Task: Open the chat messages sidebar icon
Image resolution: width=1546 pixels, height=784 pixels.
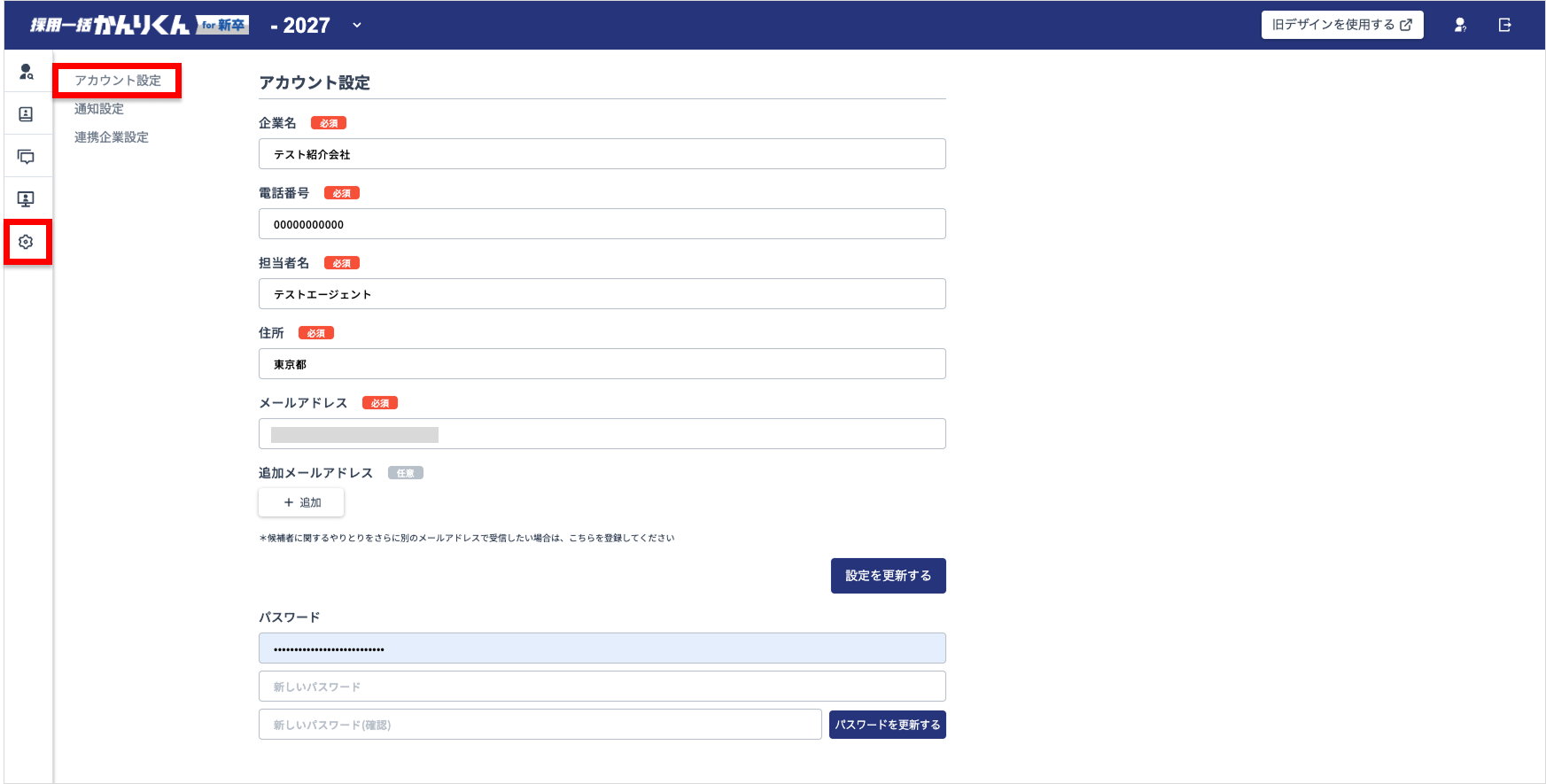Action: 26,157
